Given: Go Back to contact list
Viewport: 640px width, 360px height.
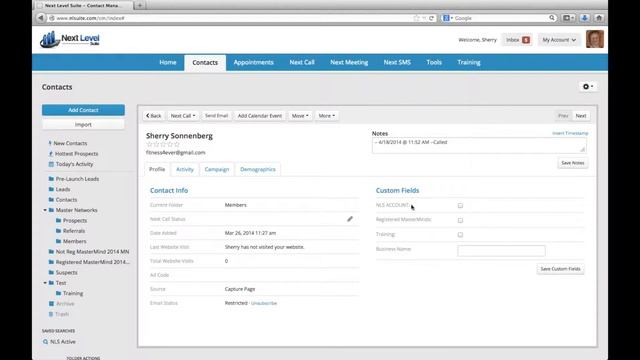Looking at the screenshot, I should (x=153, y=116).
